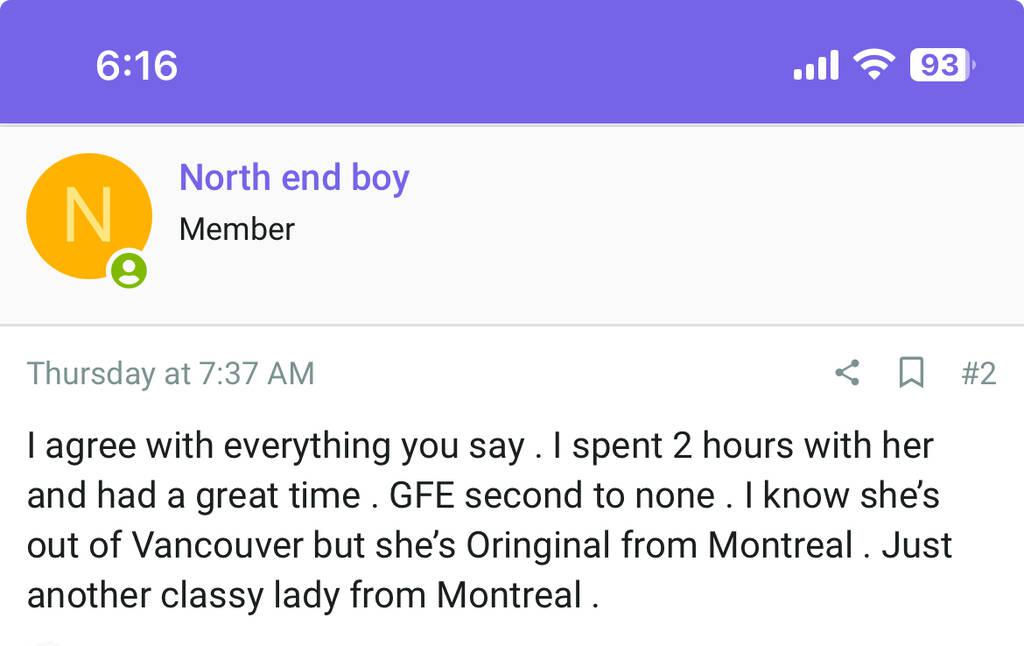This screenshot has width=1024, height=646.
Task: Tap the orange N avatar
Action: point(88,215)
